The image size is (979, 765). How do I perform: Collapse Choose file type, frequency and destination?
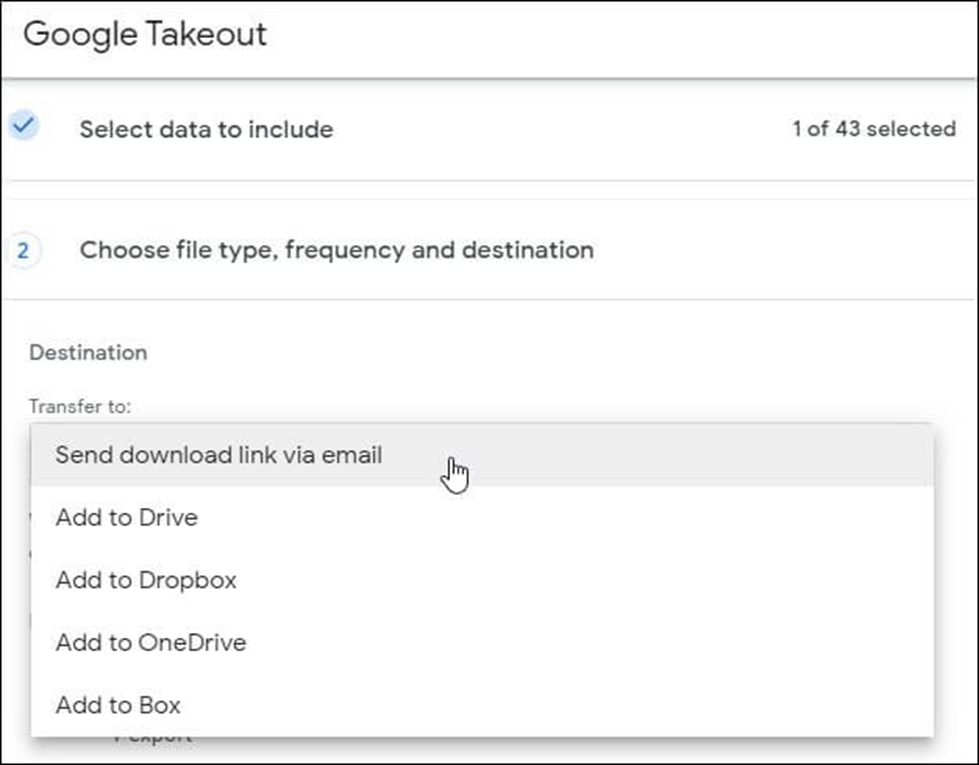pyautogui.click(x=336, y=250)
